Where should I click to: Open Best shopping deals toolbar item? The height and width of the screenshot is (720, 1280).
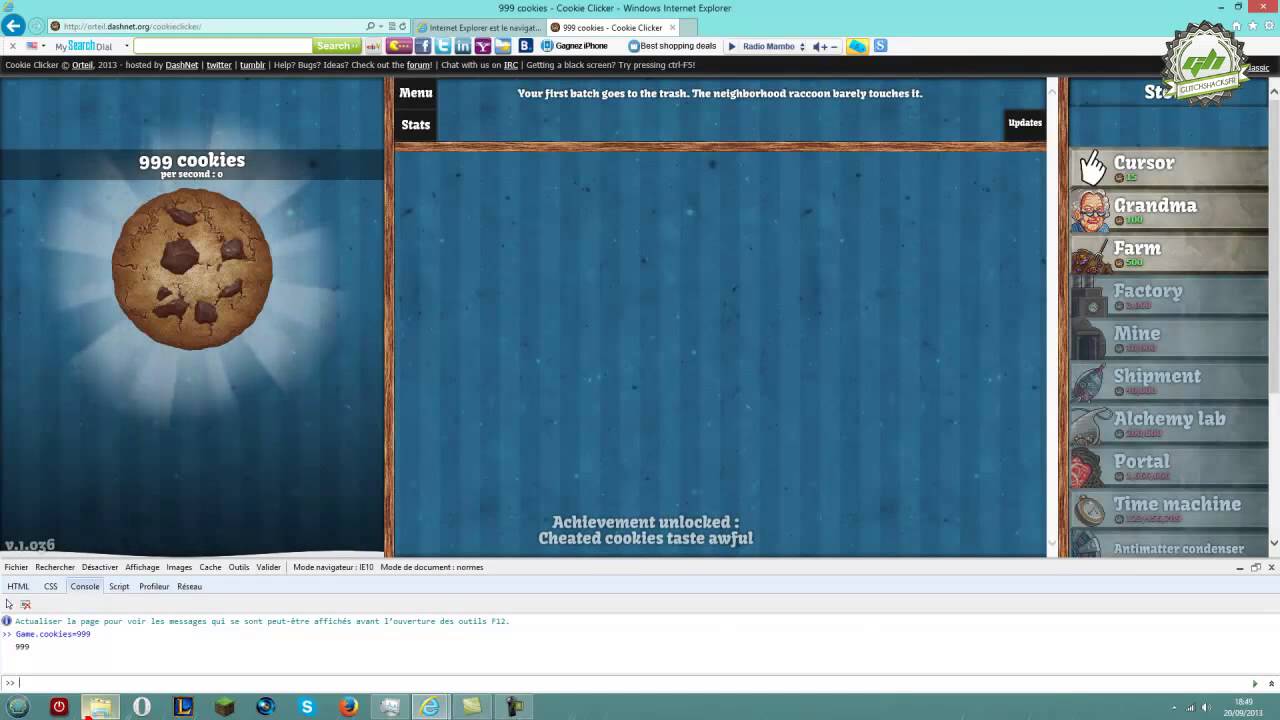(672, 46)
